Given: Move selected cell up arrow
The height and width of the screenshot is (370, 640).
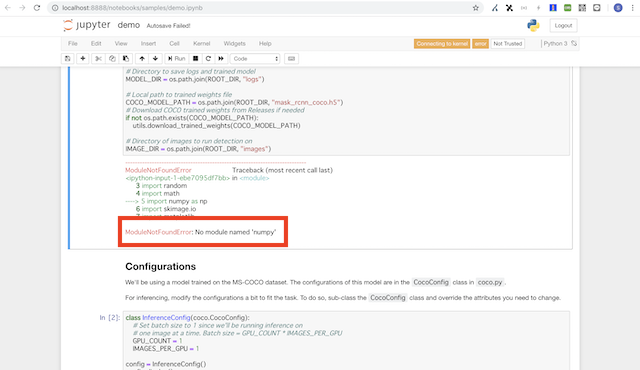Looking at the screenshot, I should tap(142, 59).
